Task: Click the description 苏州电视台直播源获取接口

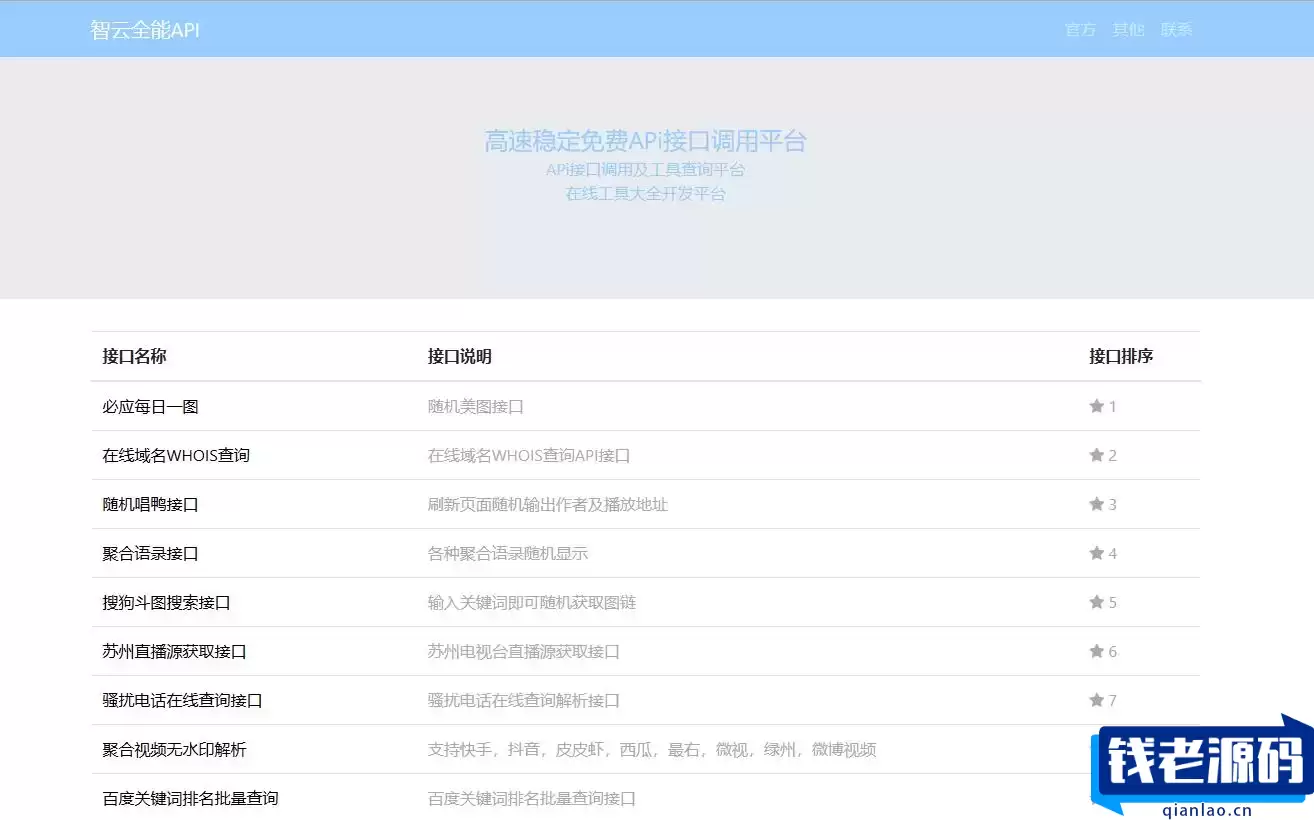Action: click(x=524, y=652)
